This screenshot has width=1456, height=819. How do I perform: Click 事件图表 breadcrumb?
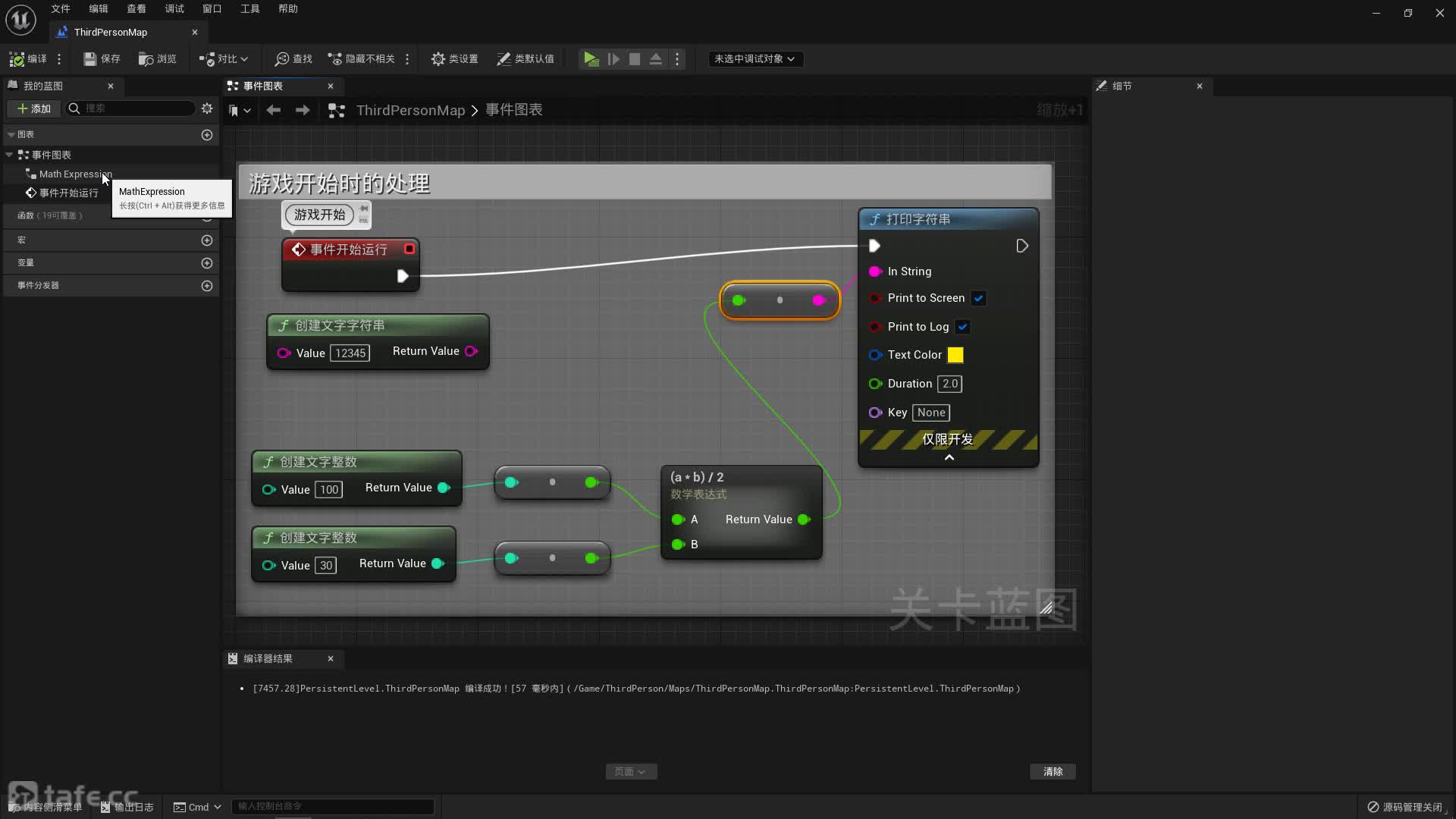tap(514, 110)
